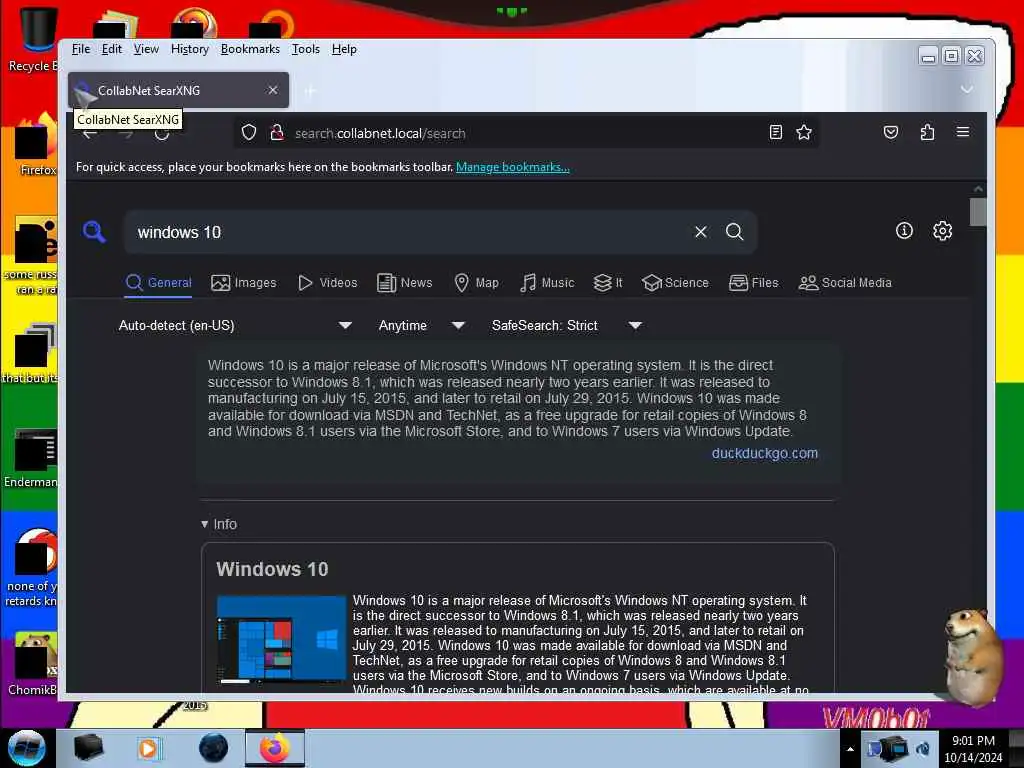Click the page vertical scrollbar thumb
This screenshot has width=1024, height=768.
tap(978, 212)
